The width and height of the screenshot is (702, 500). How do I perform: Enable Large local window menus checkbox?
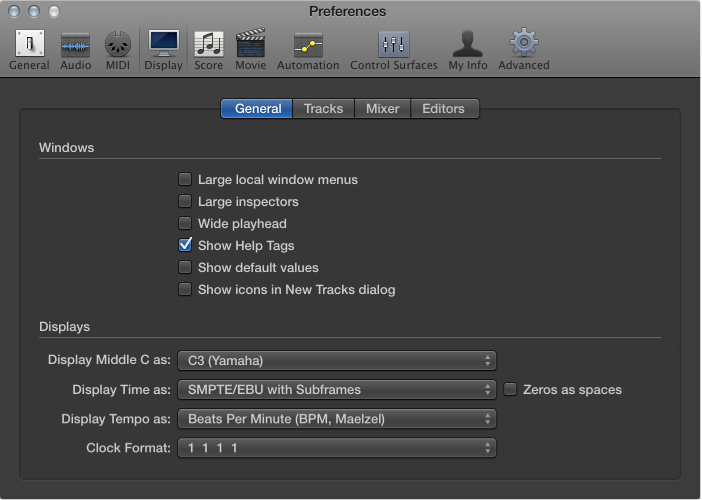click(x=185, y=179)
